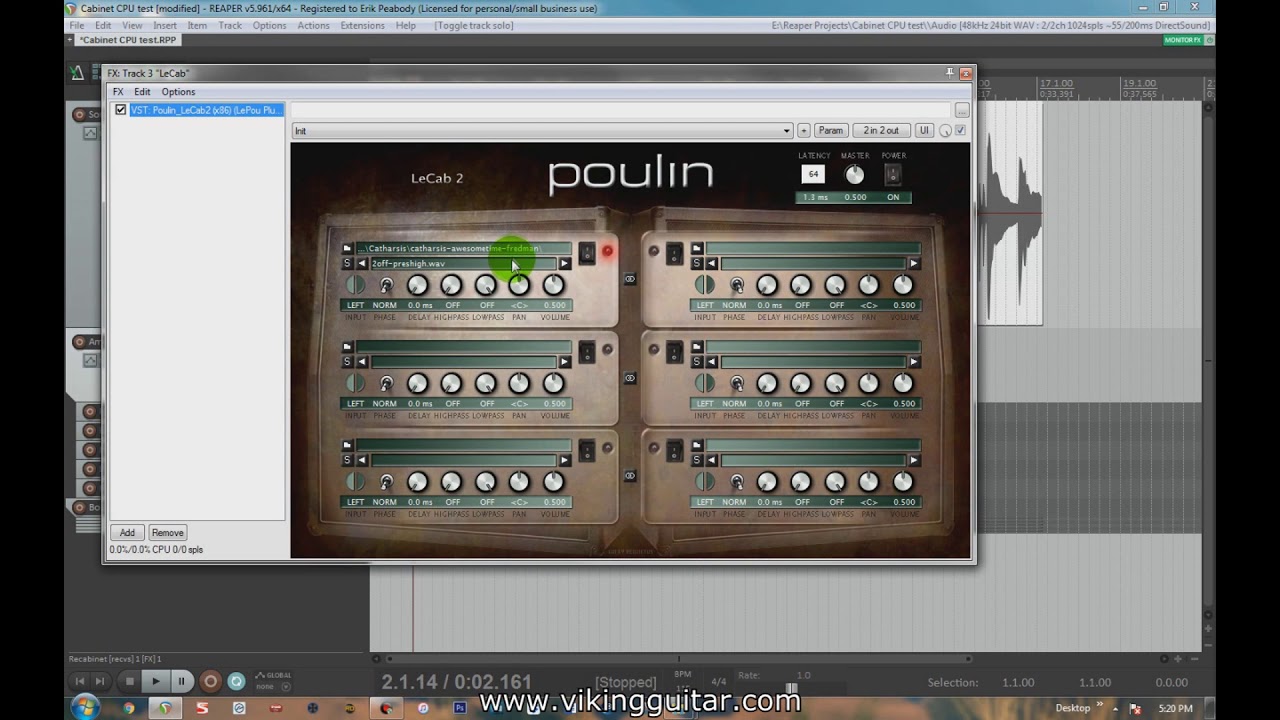Click the link icon between middle cabinet slots
The height and width of the screenshot is (720, 1280).
[x=630, y=378]
